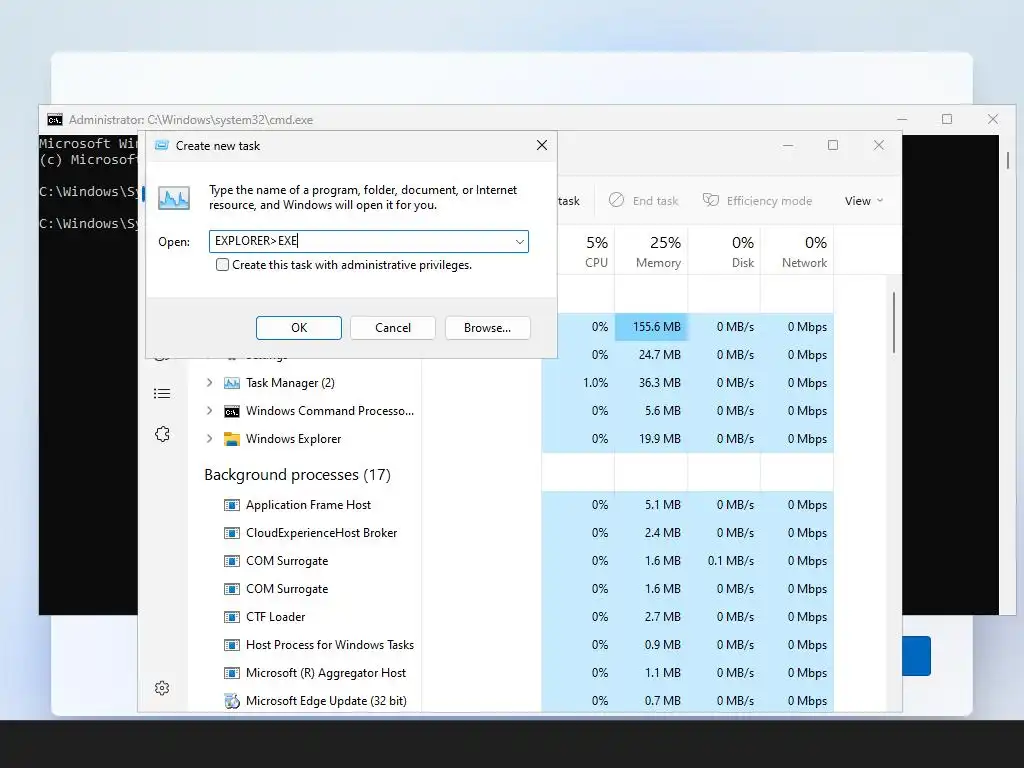Select CloudExperienceHost Broker row text
This screenshot has width=1024, height=768.
click(321, 533)
